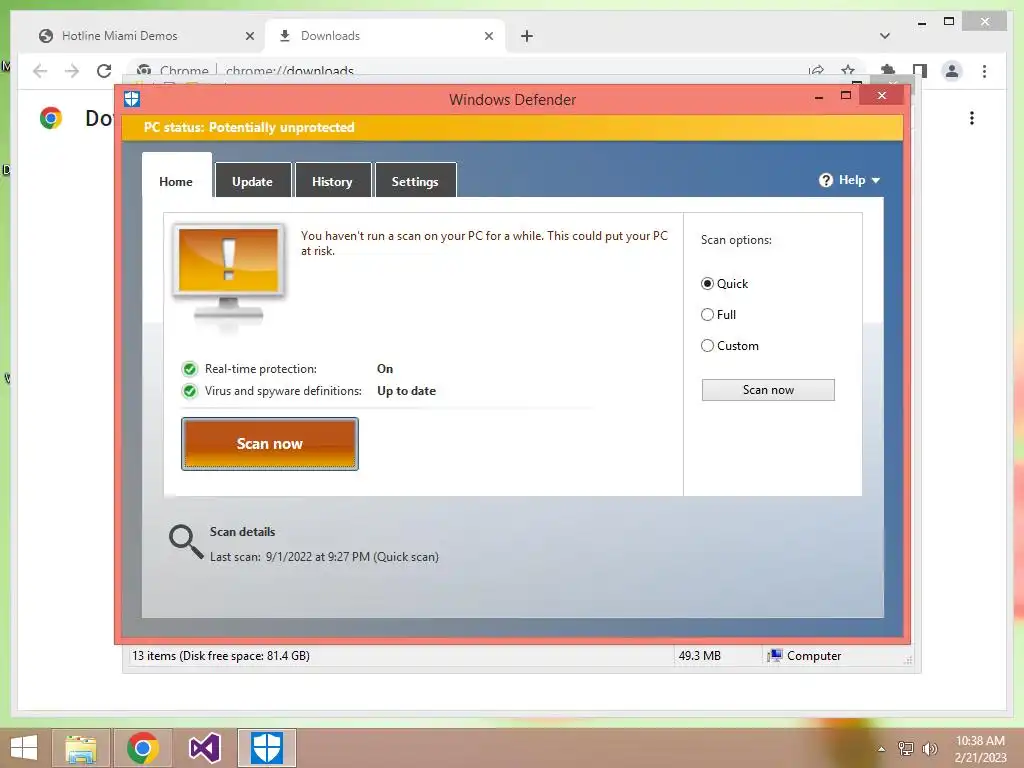
Task: Click Computer in the Explorer status bar
Action: pos(805,656)
